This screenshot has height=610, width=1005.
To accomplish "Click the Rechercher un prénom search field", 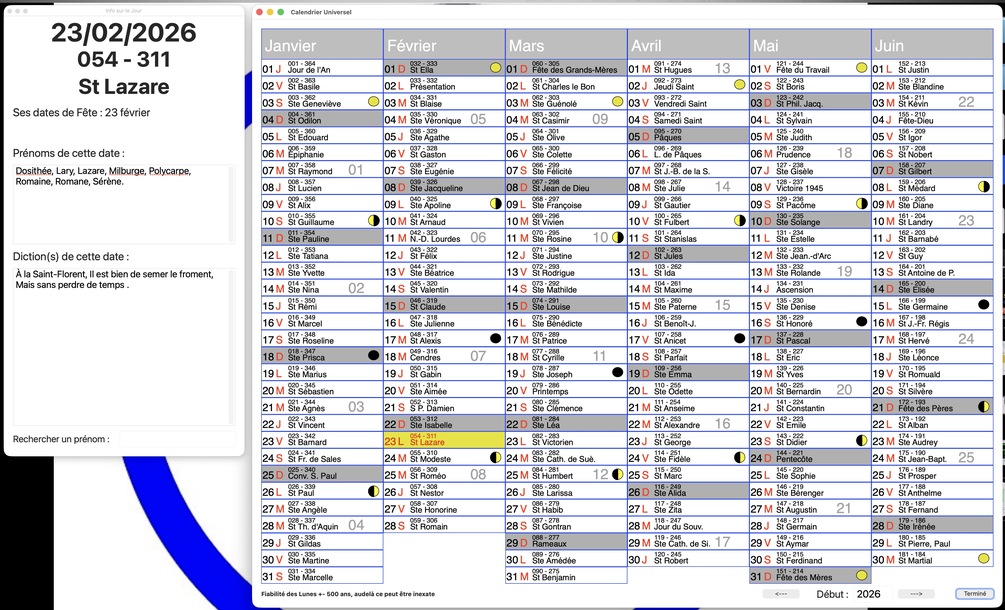I will 177,439.
